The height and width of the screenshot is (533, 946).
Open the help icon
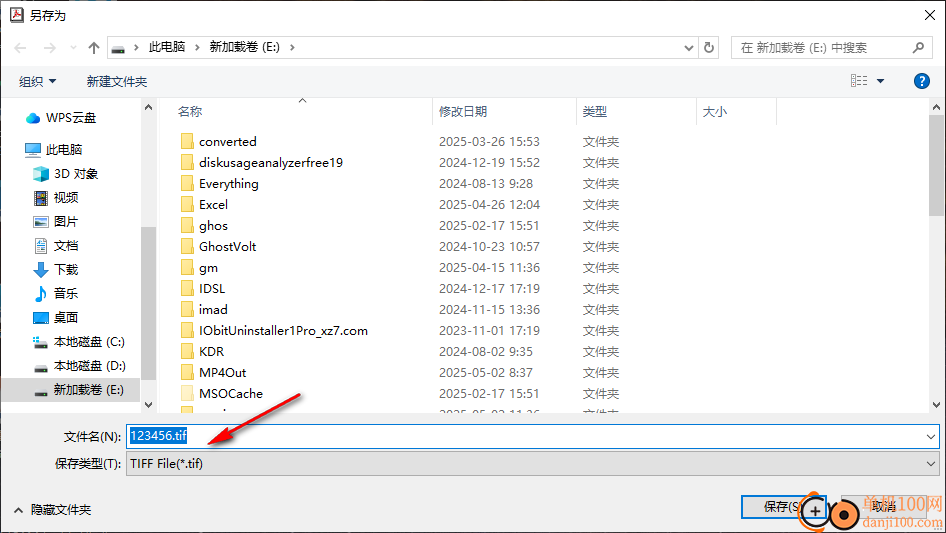(921, 81)
